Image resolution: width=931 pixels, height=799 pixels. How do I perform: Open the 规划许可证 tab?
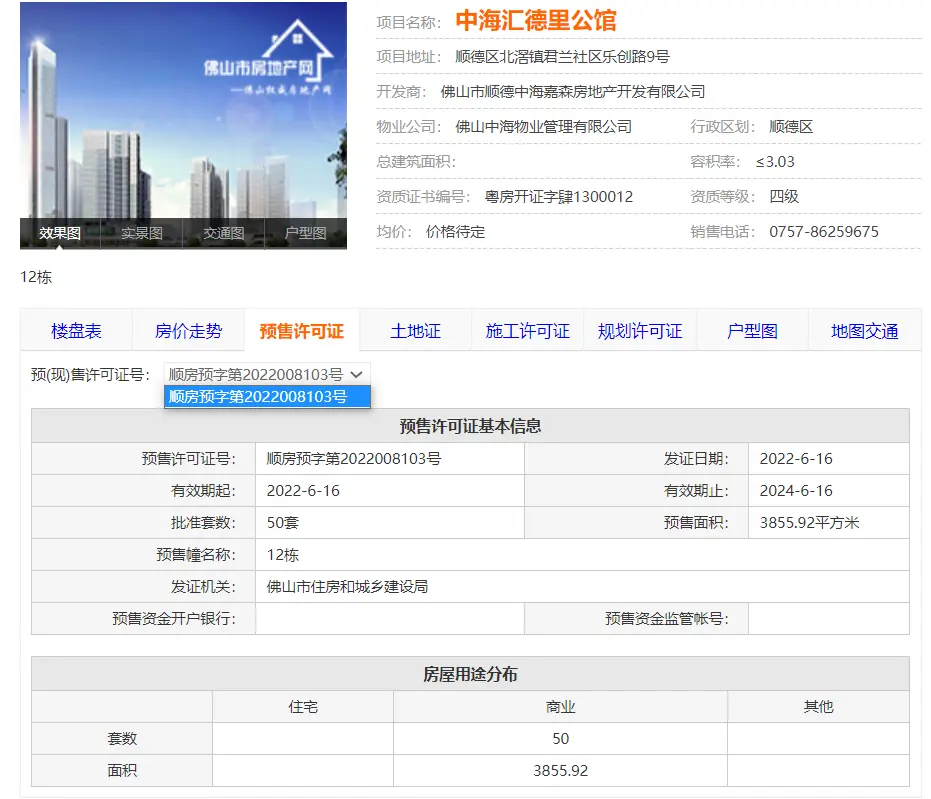pos(639,331)
